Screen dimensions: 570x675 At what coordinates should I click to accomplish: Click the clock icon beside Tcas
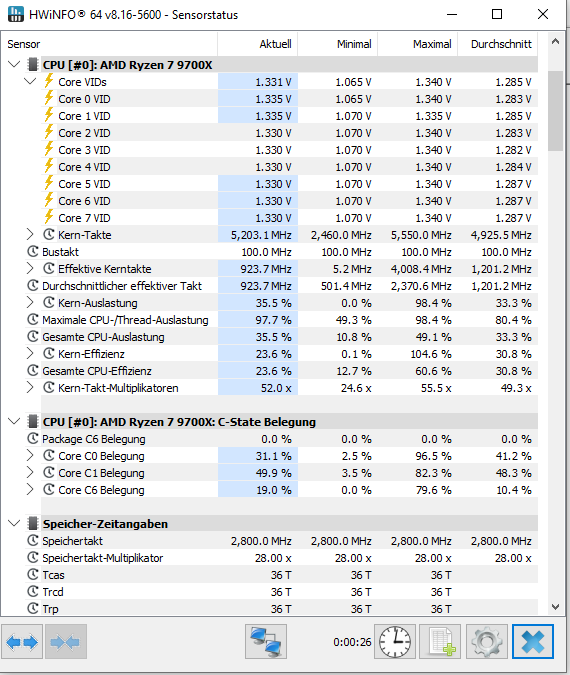(33, 574)
